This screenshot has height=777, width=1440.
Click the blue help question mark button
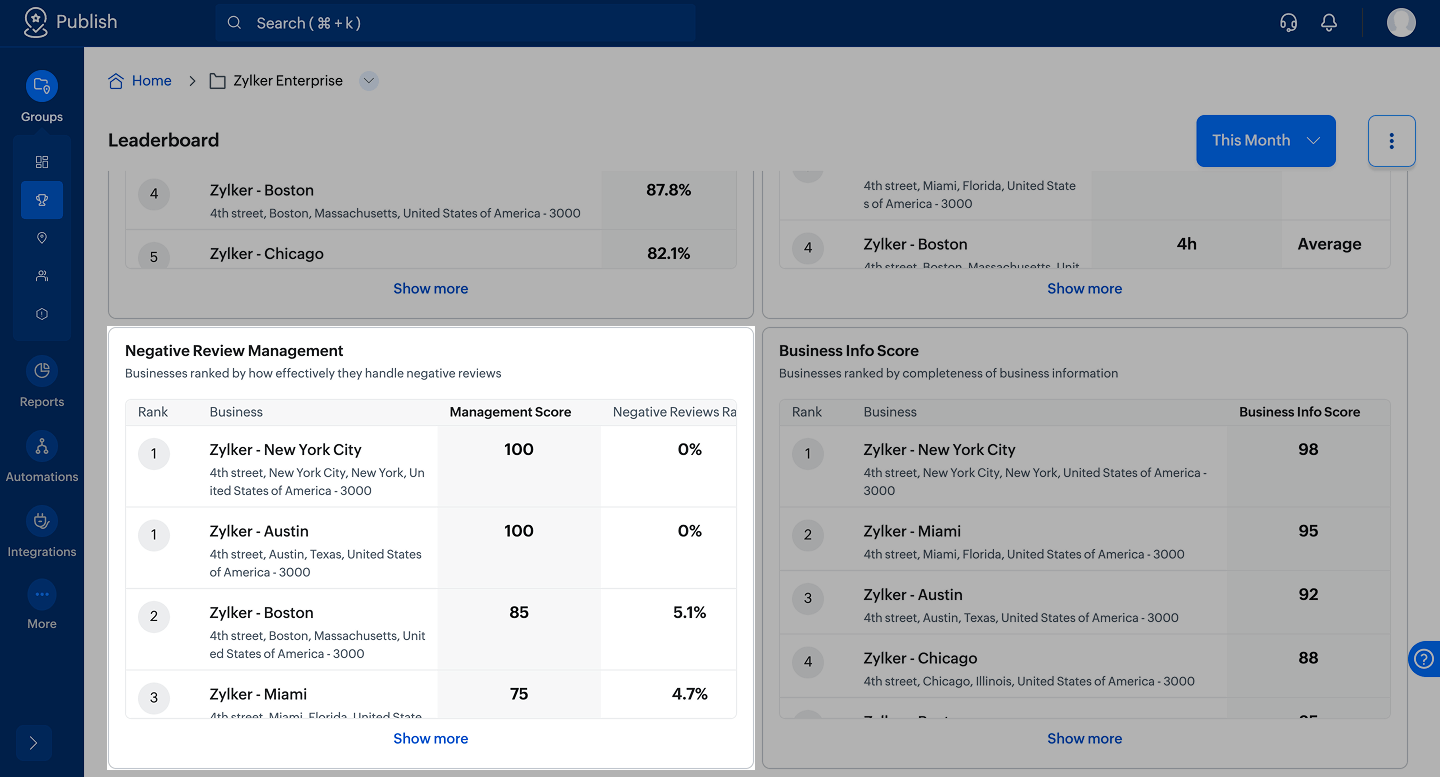(x=1424, y=659)
